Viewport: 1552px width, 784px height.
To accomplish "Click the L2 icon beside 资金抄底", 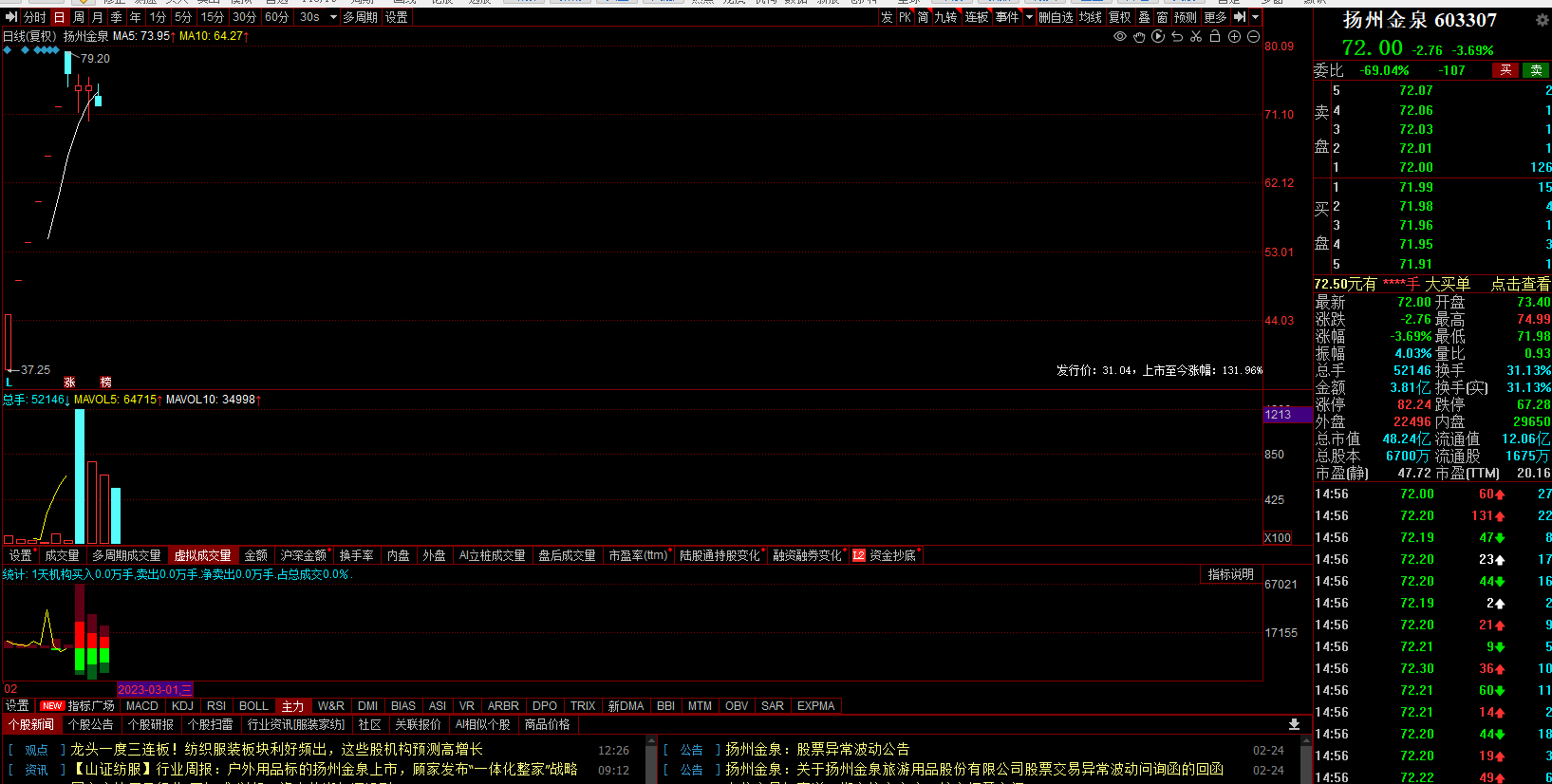I will [x=858, y=555].
